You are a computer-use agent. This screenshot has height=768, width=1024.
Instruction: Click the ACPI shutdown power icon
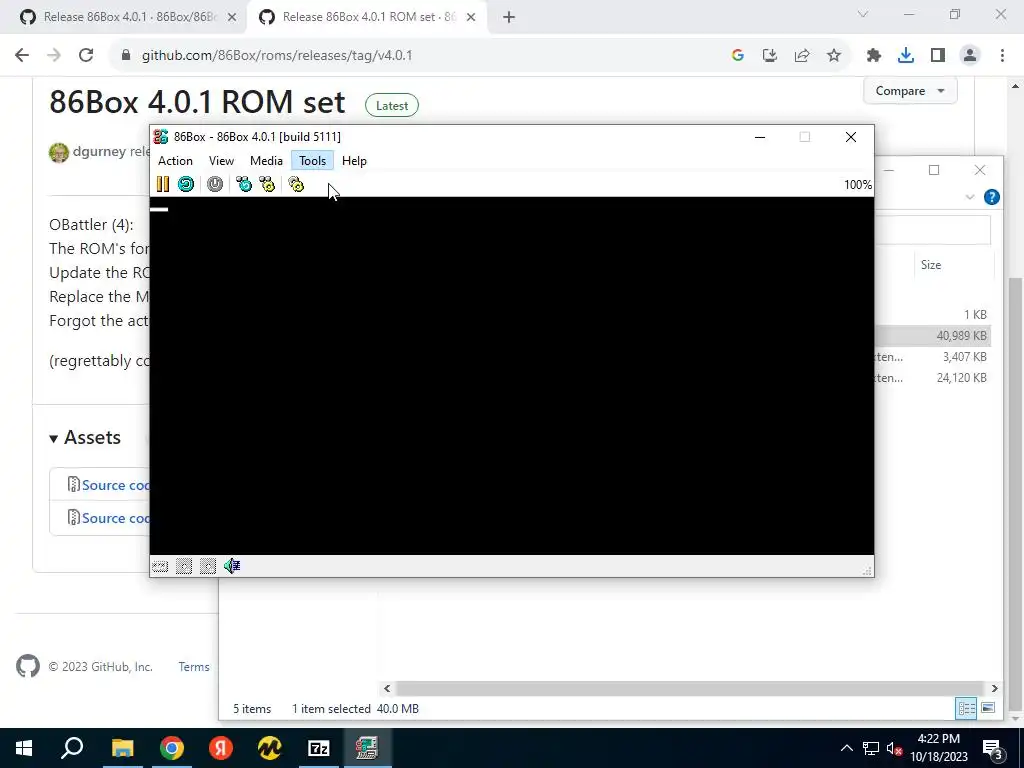215,184
